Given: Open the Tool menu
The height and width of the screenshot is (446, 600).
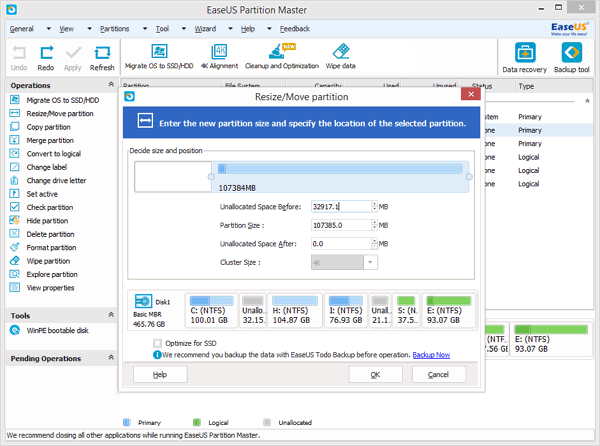Looking at the screenshot, I should tap(162, 29).
